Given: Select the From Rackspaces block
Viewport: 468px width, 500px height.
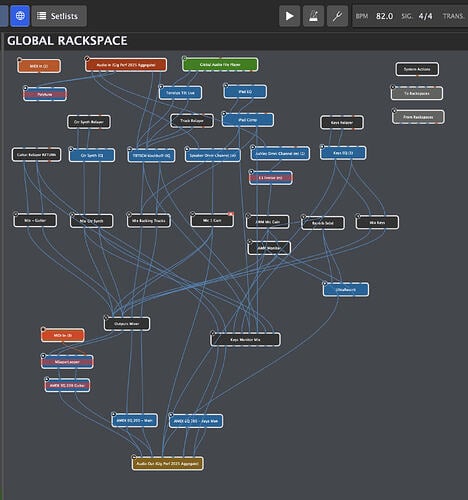Looking at the screenshot, I should point(418,117).
